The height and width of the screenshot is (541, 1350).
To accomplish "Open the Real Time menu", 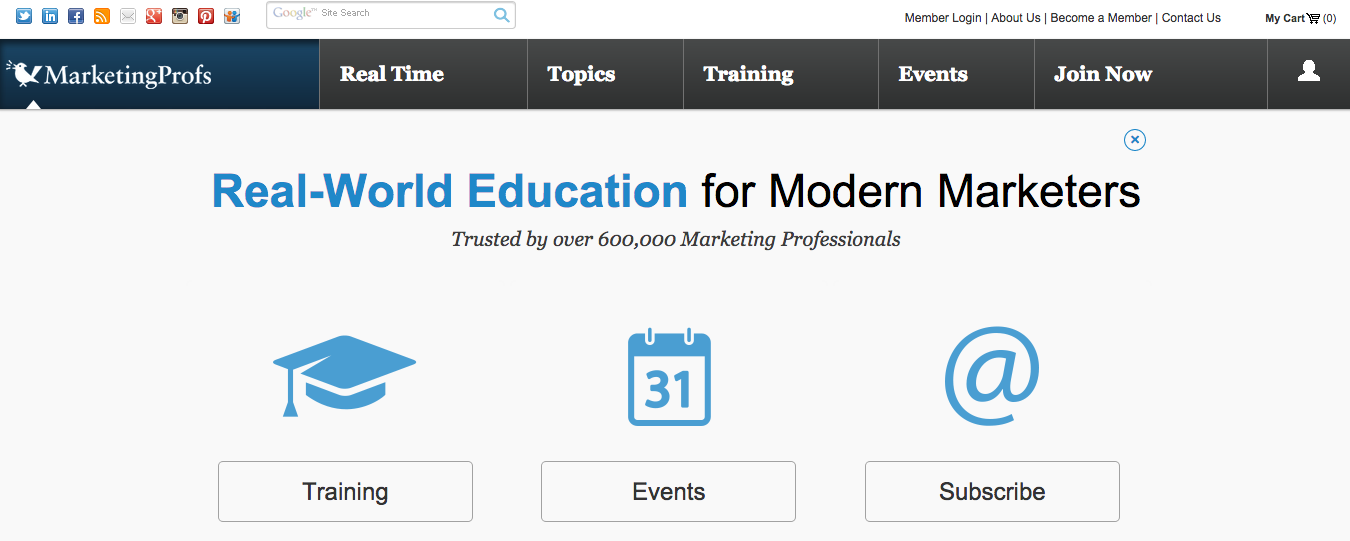I will [x=392, y=74].
